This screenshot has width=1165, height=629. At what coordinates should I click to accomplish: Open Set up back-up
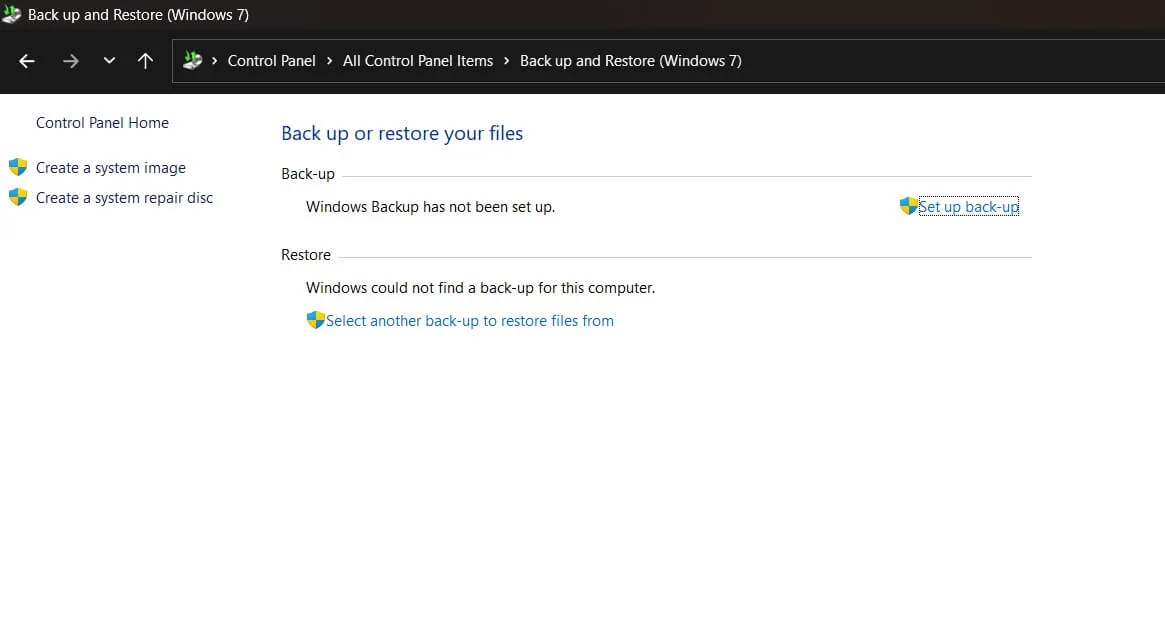point(968,206)
